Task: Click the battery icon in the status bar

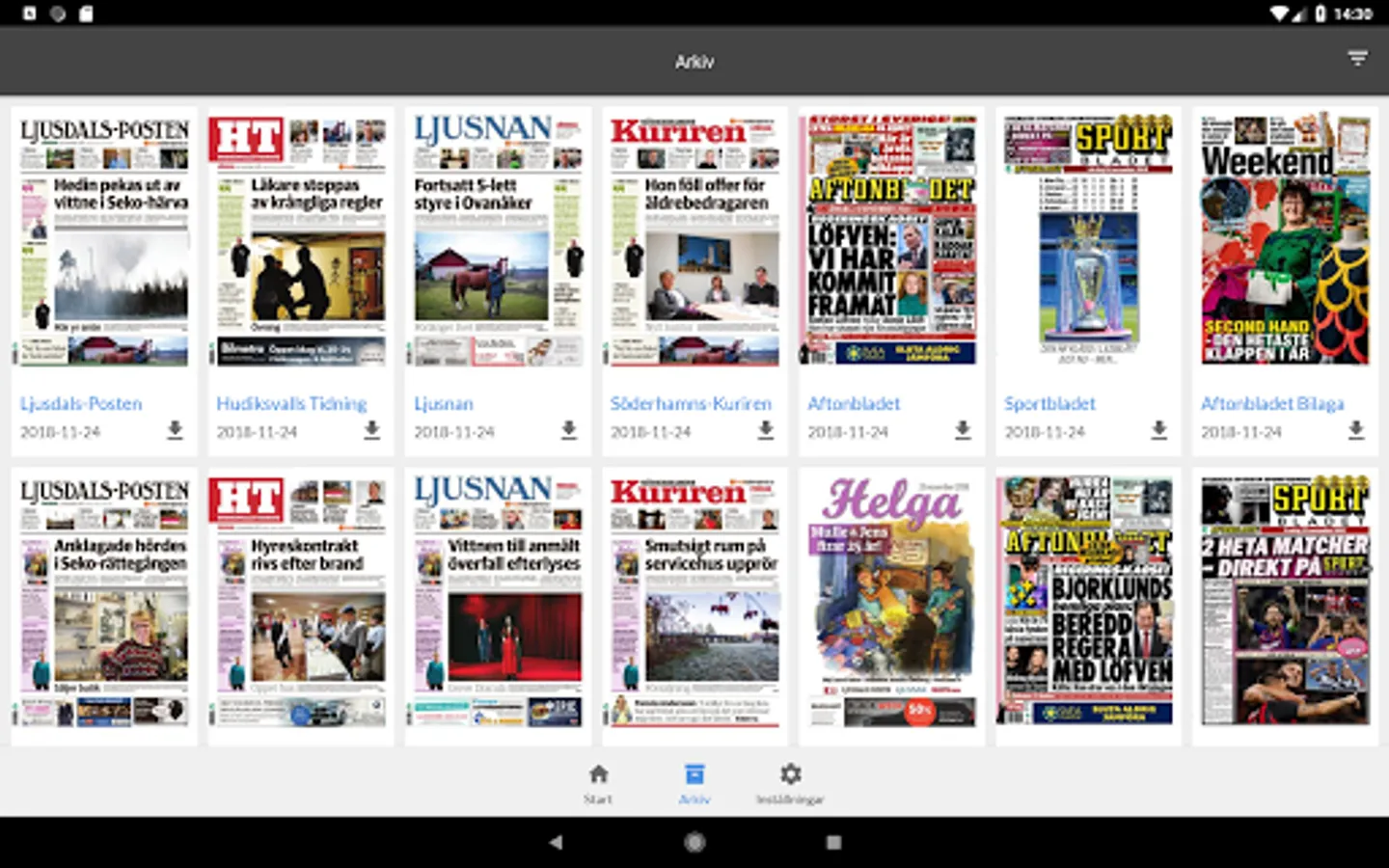Action: point(1321,14)
